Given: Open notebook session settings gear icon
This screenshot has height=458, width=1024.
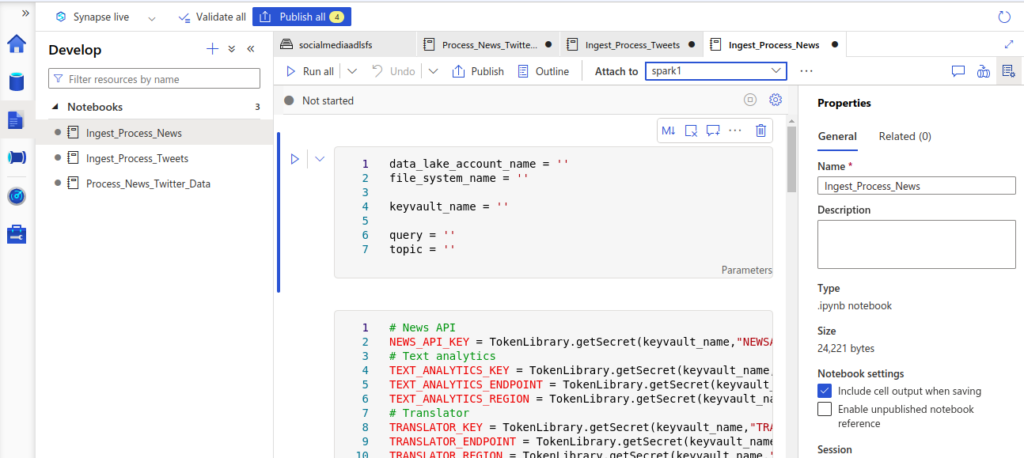Looking at the screenshot, I should [775, 100].
